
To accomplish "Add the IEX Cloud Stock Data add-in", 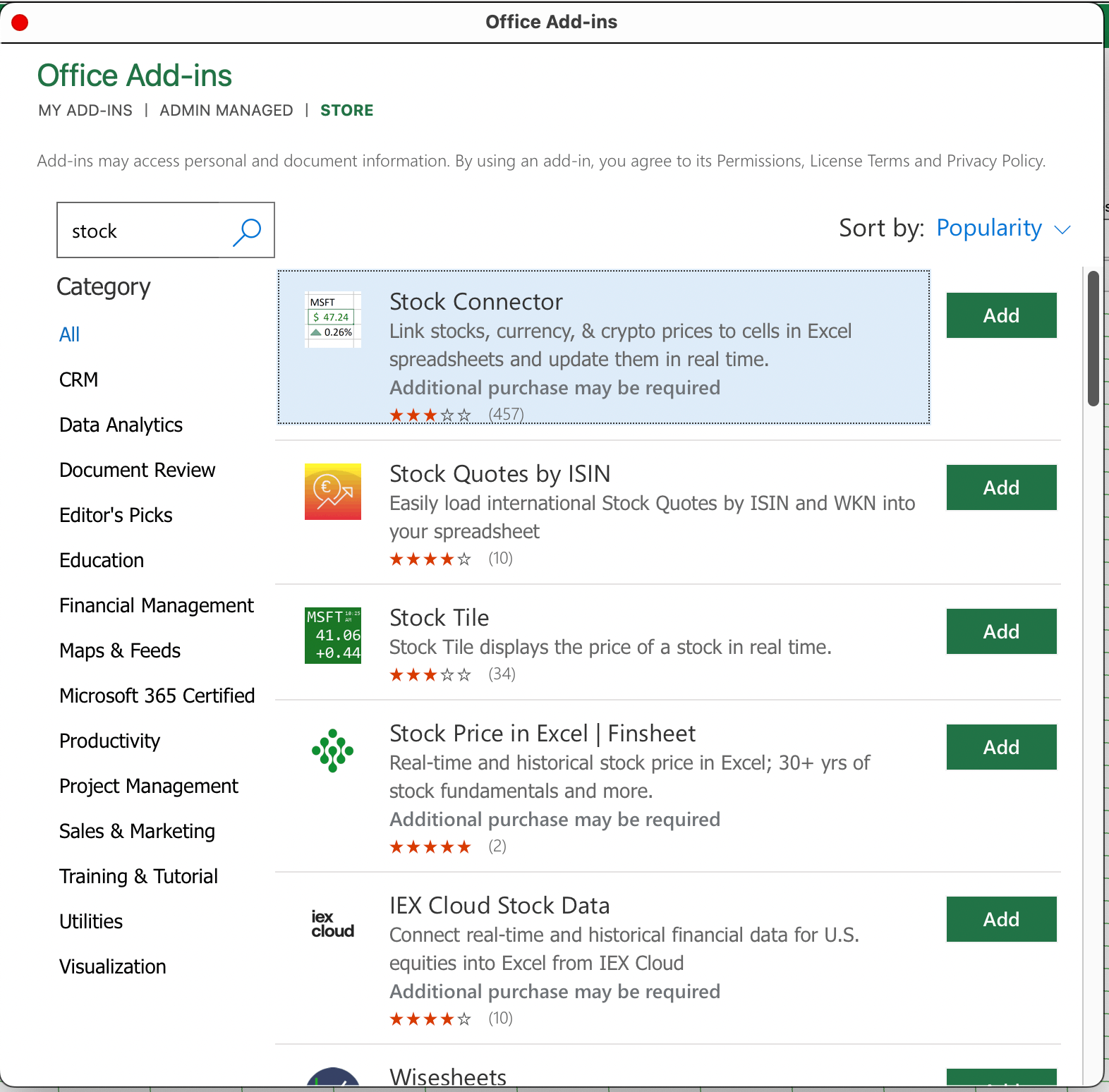I will (x=1002, y=919).
